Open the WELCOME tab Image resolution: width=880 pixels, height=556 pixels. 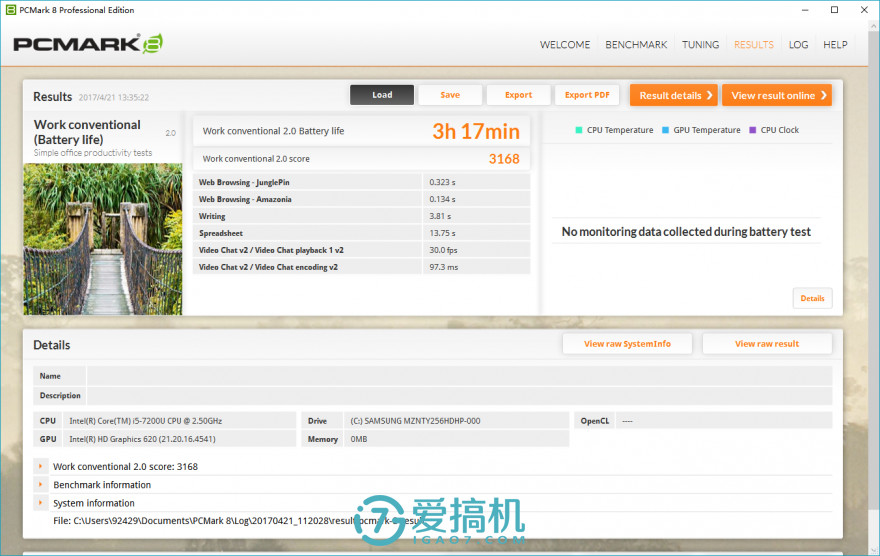(565, 45)
